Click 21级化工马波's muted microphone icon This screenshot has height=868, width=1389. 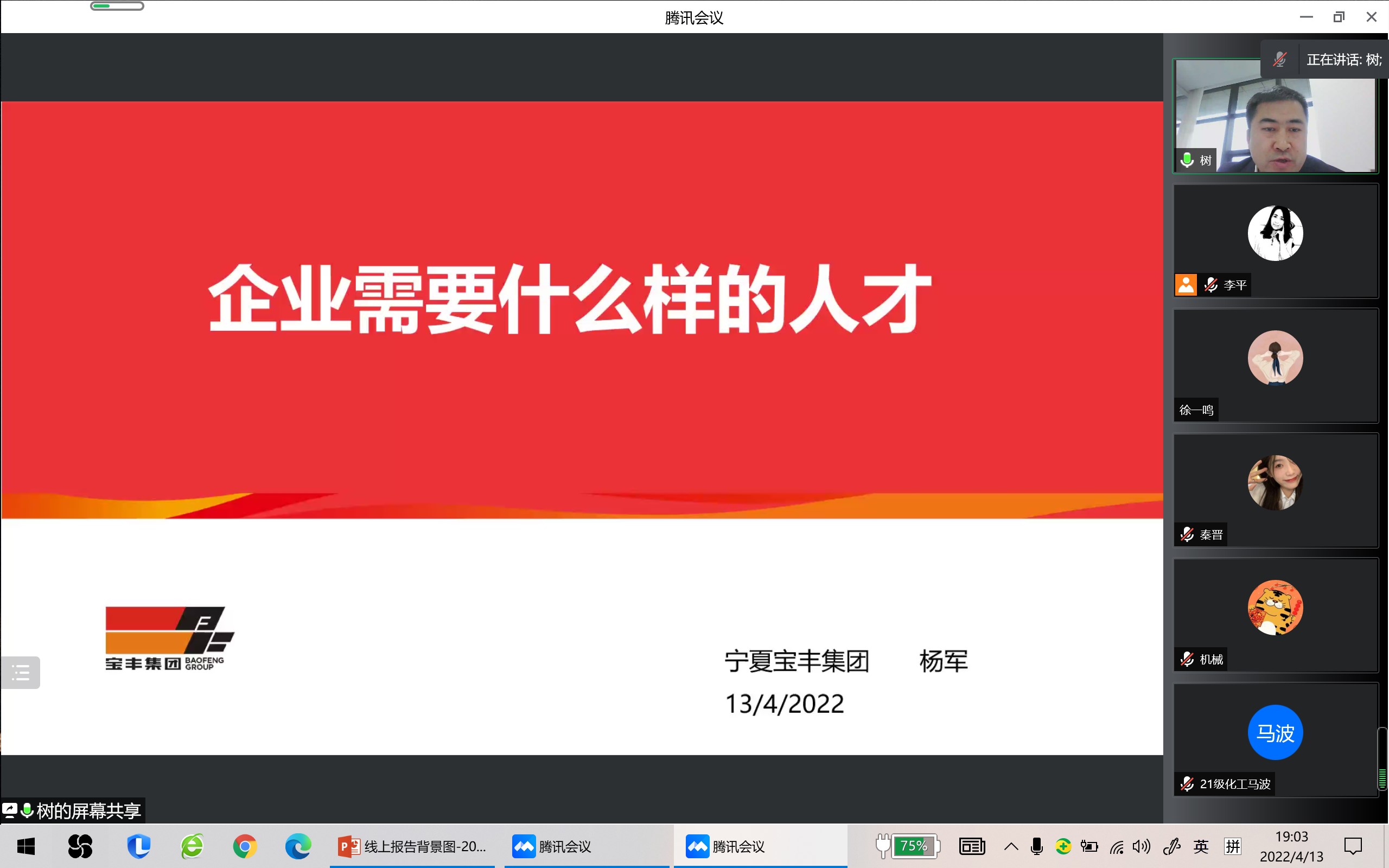(1187, 783)
